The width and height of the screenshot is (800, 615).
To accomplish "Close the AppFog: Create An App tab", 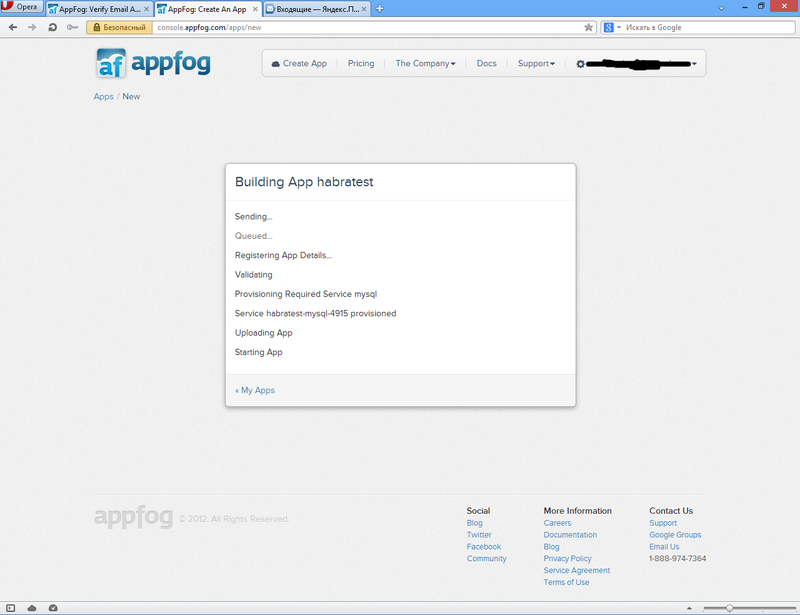I will point(255,9).
